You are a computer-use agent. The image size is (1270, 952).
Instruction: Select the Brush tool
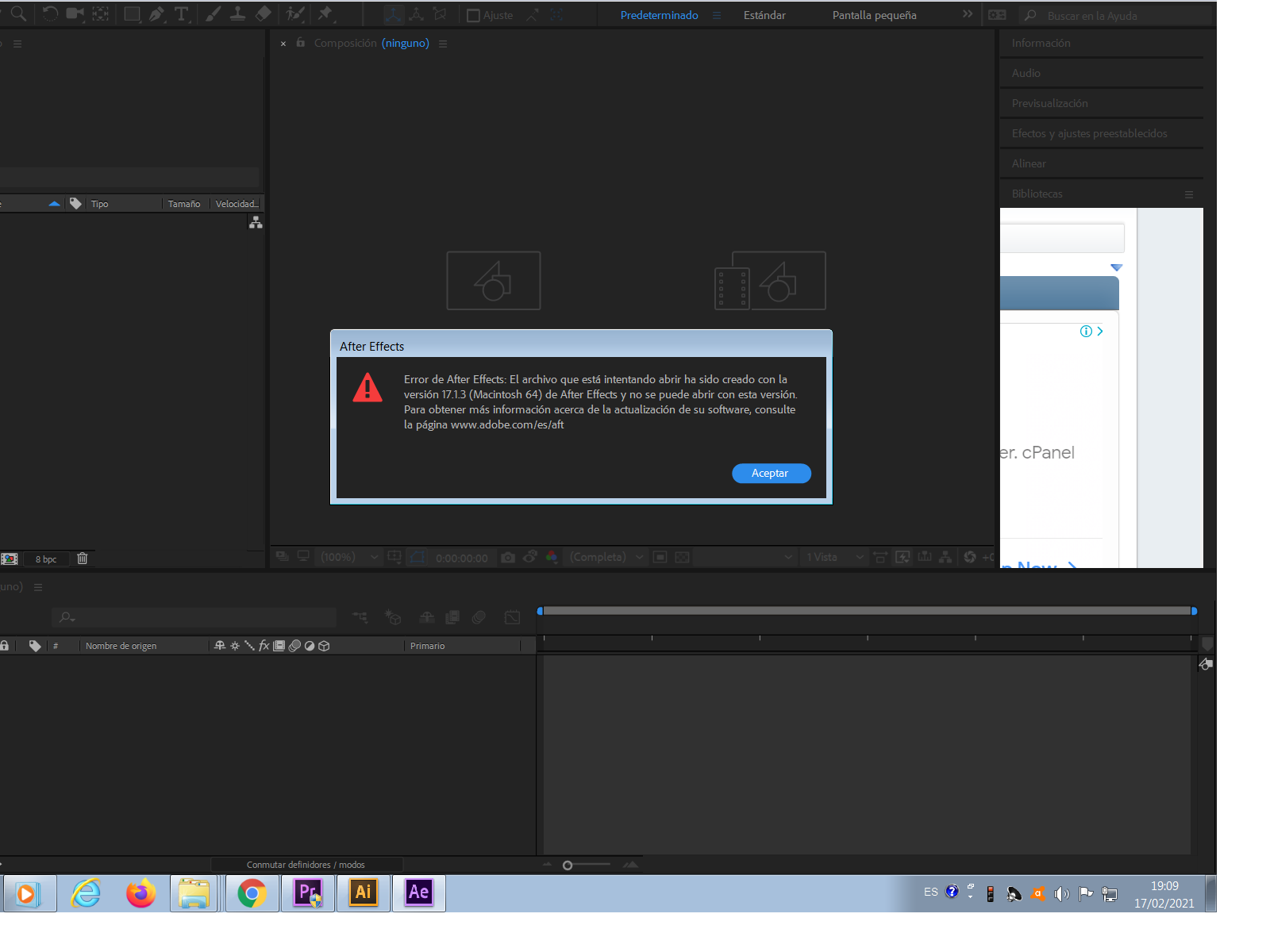[213, 13]
